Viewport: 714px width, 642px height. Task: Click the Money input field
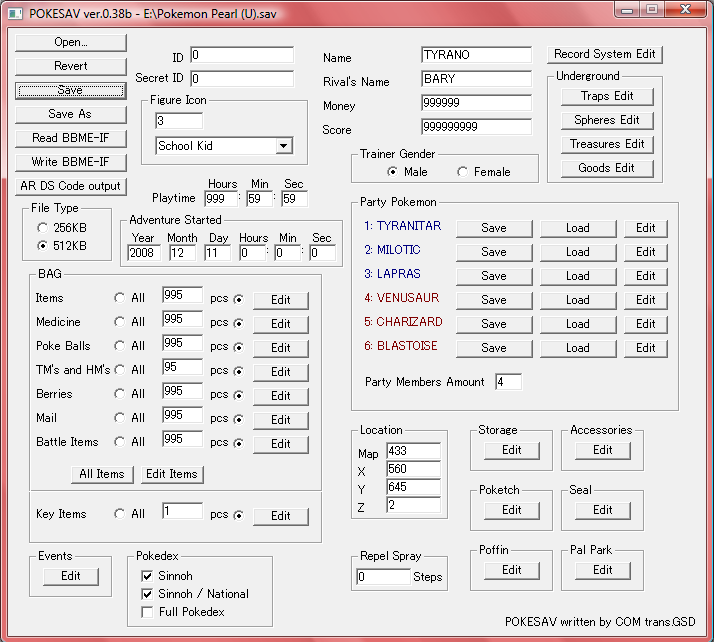[x=476, y=103]
